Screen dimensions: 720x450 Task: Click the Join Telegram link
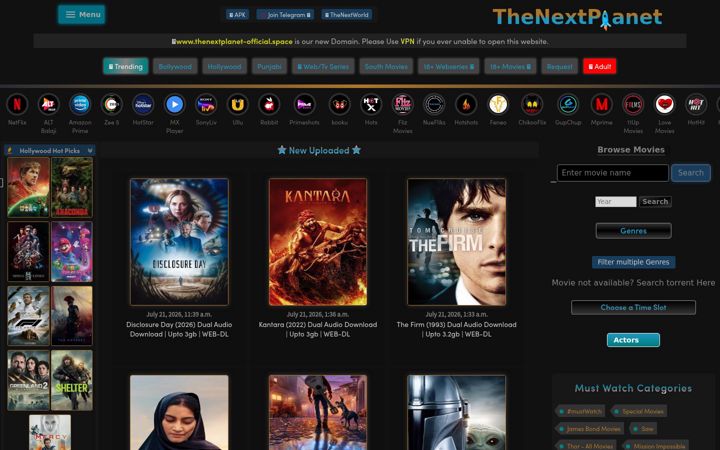pyautogui.click(x=285, y=15)
